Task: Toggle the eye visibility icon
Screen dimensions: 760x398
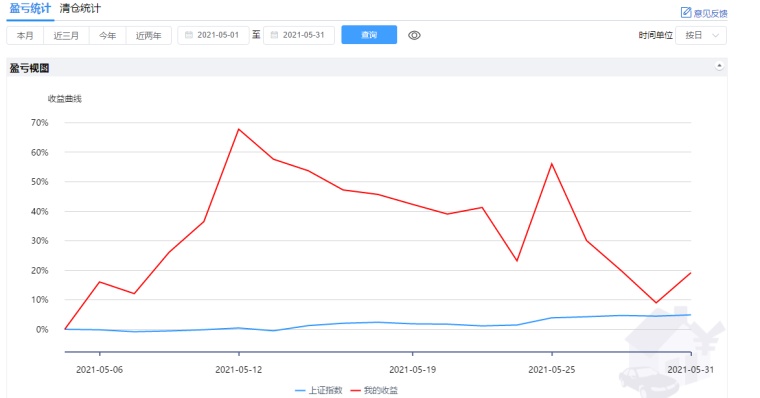Action: pyautogui.click(x=414, y=35)
